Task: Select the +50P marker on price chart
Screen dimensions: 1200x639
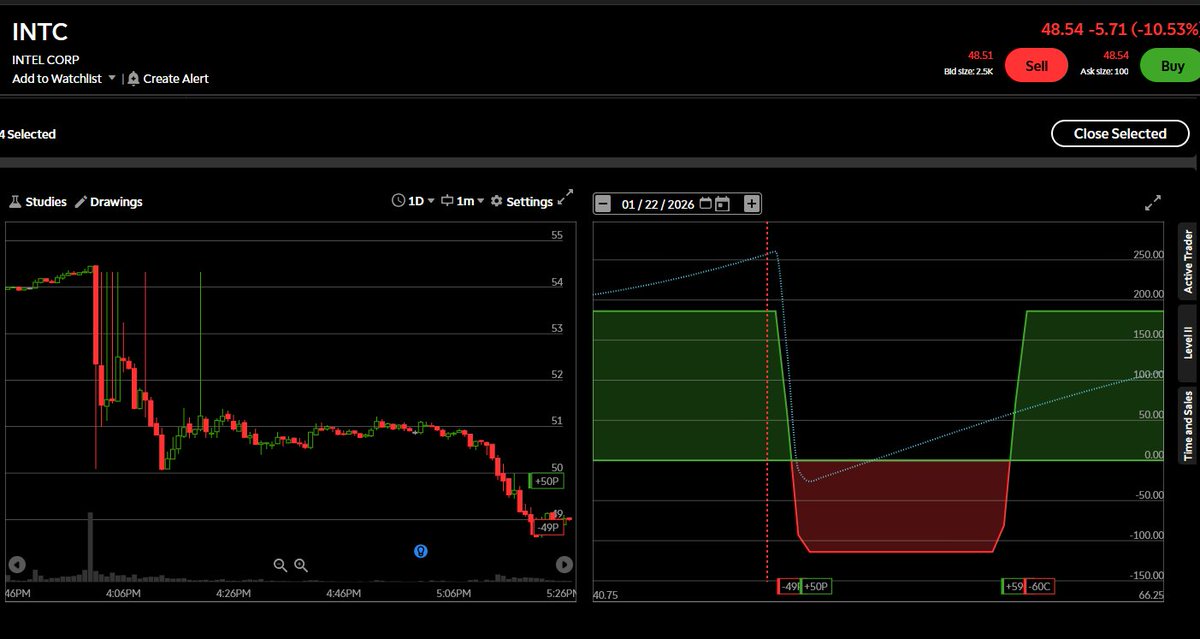Action: 546,481
